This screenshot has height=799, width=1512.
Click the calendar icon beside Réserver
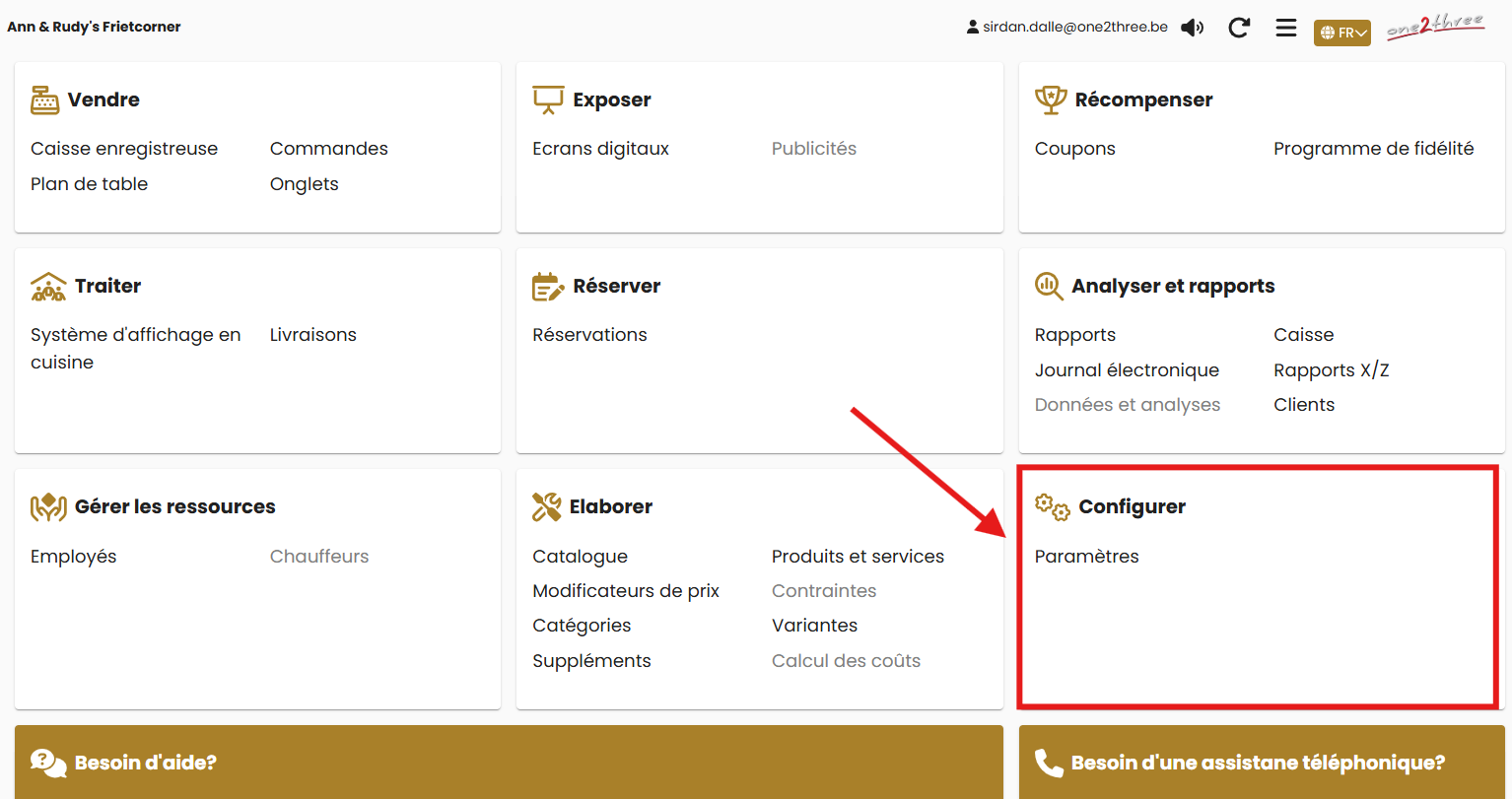548,287
